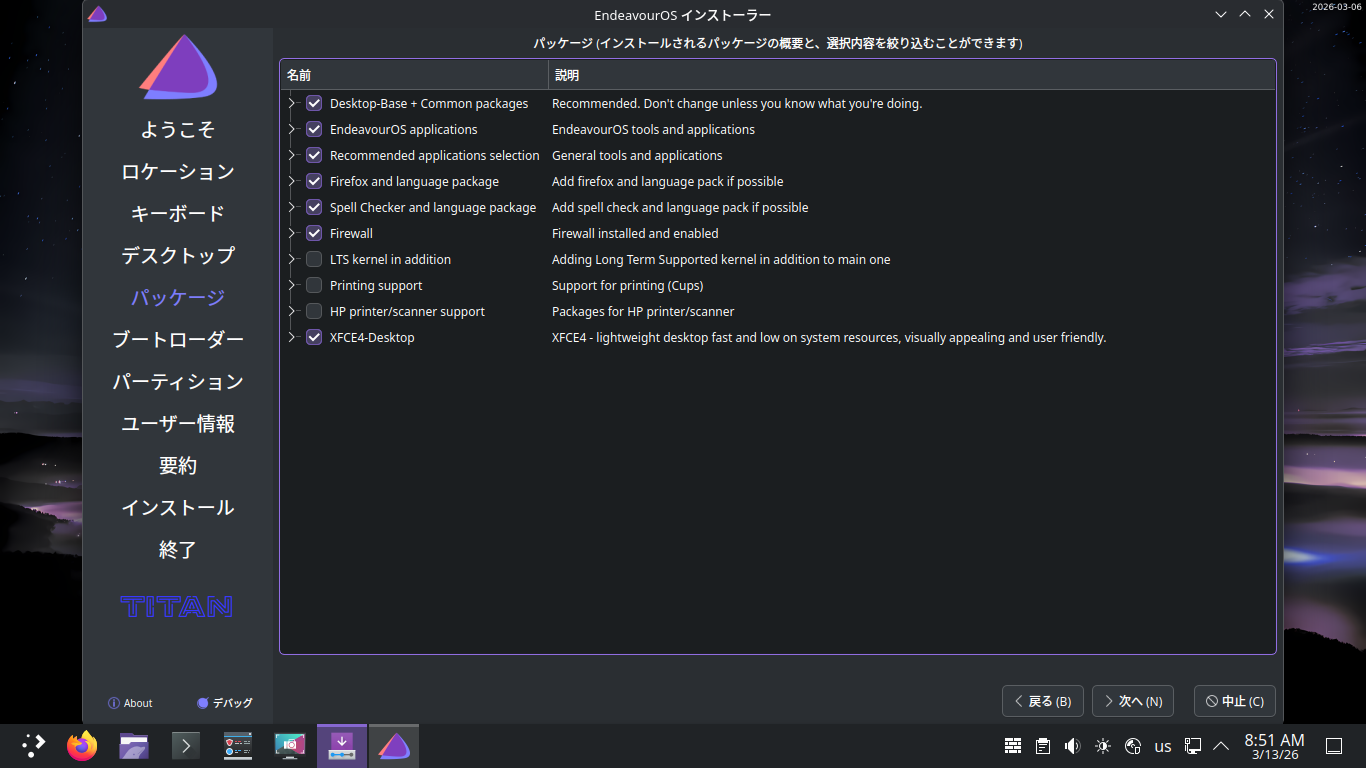Screen dimensions: 1366x768
Task: Click the installer logo in the title bar
Action: (x=97, y=14)
